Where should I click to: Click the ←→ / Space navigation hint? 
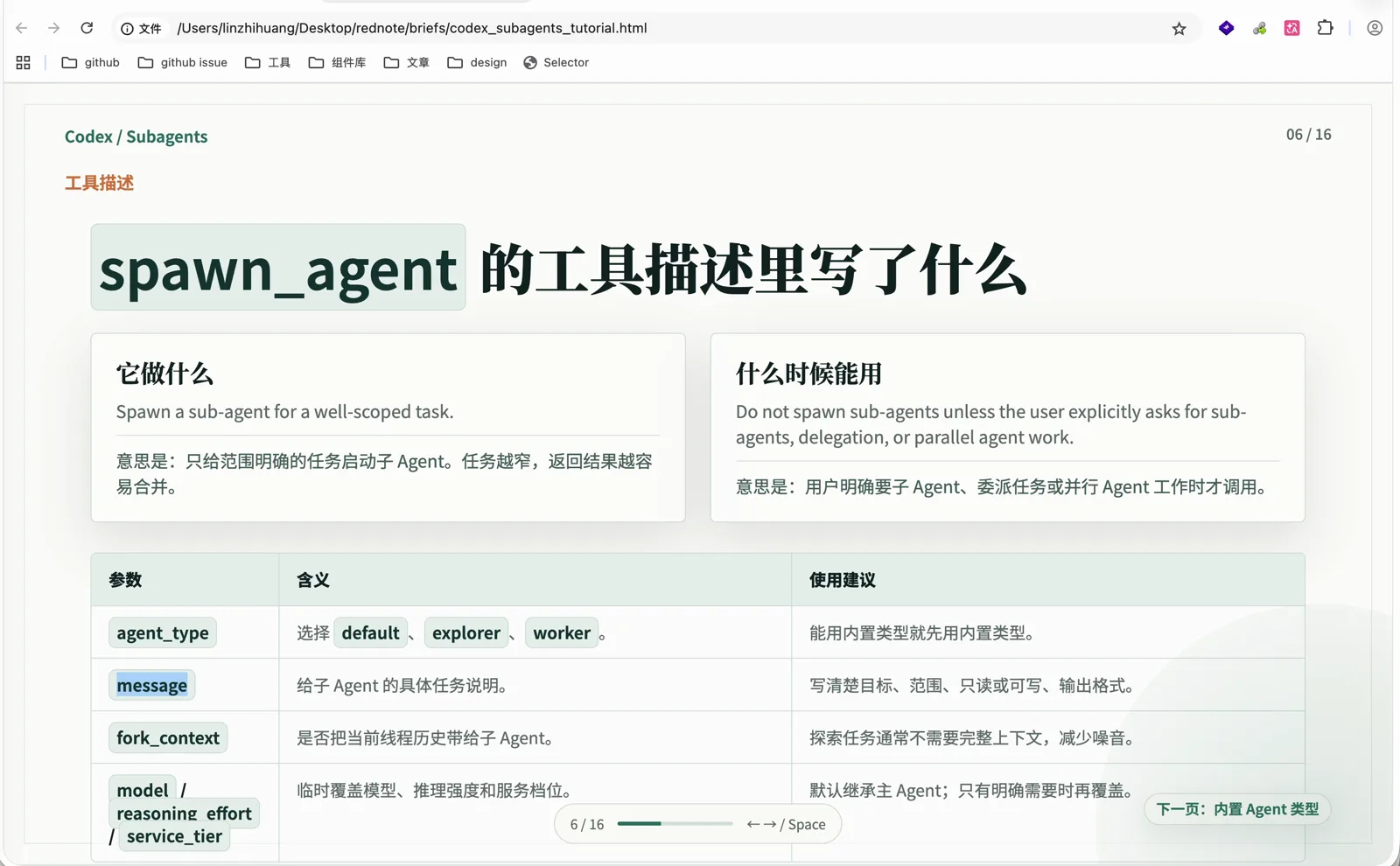coord(786,824)
